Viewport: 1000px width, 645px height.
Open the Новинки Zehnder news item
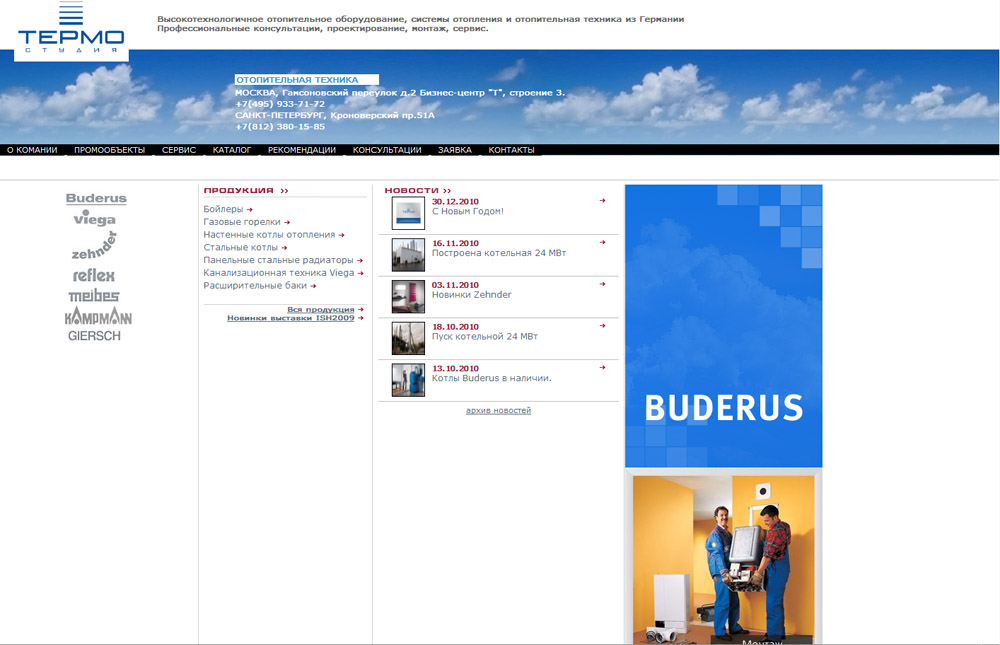point(471,295)
